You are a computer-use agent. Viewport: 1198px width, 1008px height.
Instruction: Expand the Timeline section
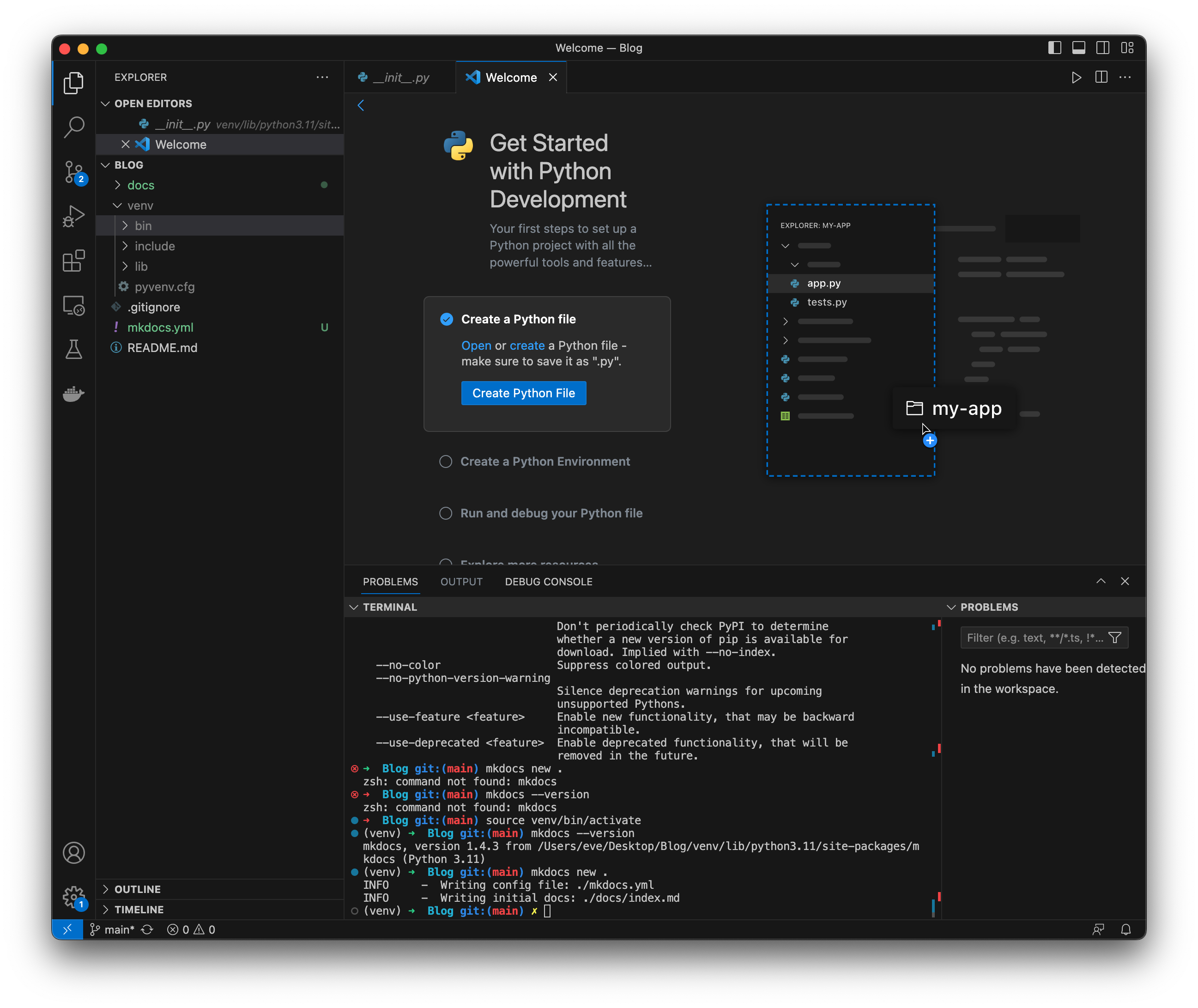(220, 910)
